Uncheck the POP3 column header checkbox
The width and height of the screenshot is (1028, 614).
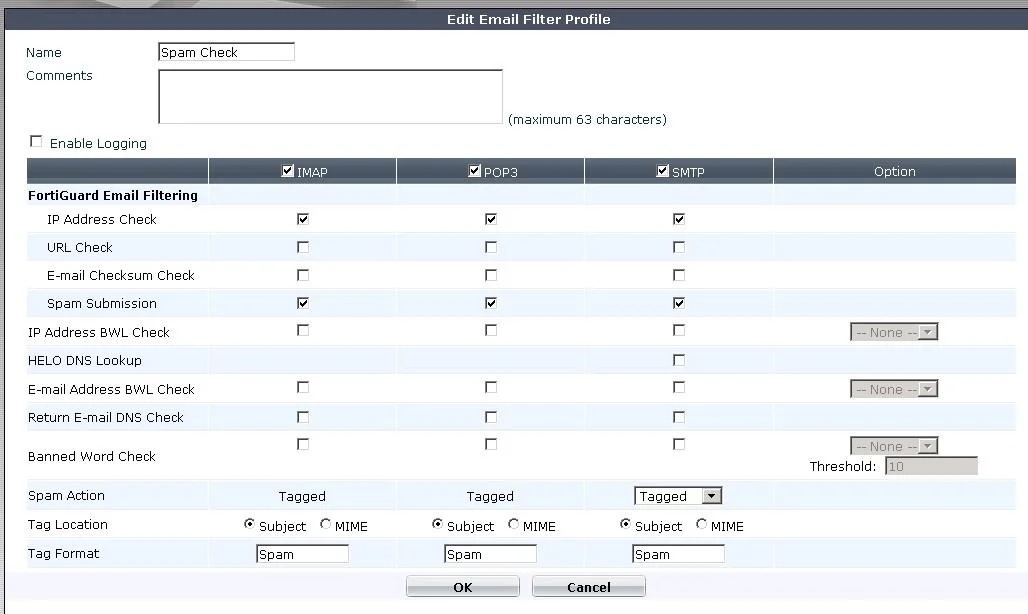[475, 171]
